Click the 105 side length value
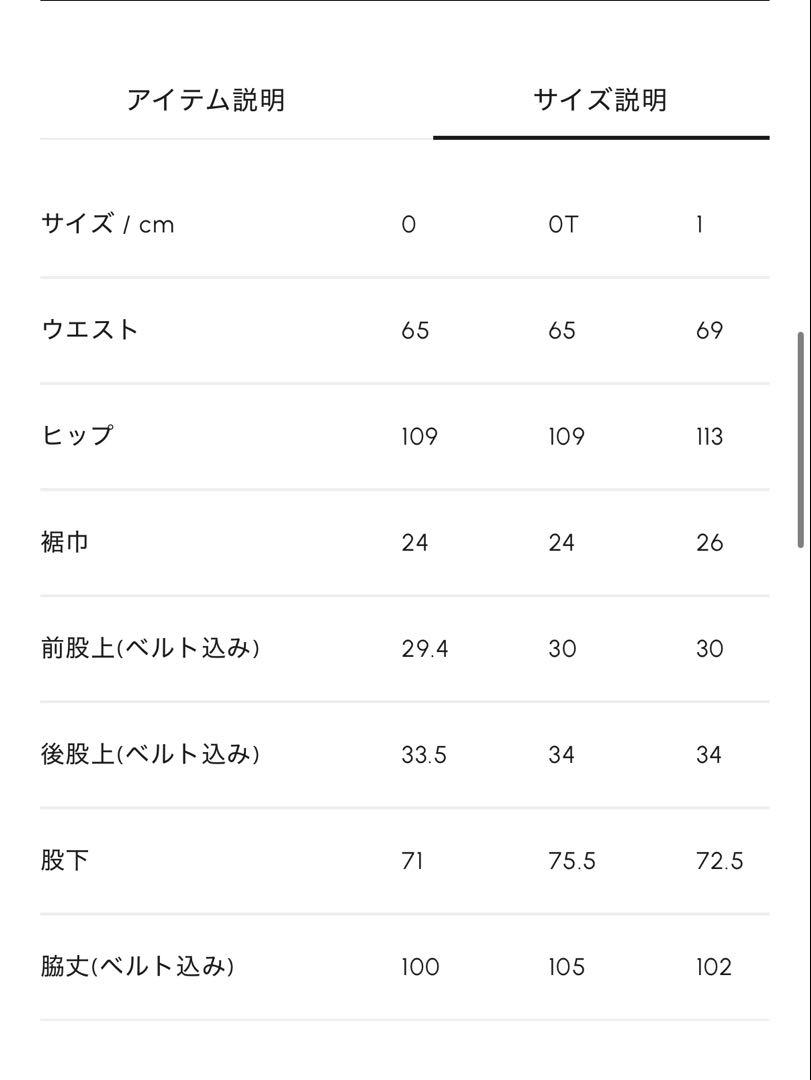Image resolution: width=811 pixels, height=1080 pixels. [566, 967]
